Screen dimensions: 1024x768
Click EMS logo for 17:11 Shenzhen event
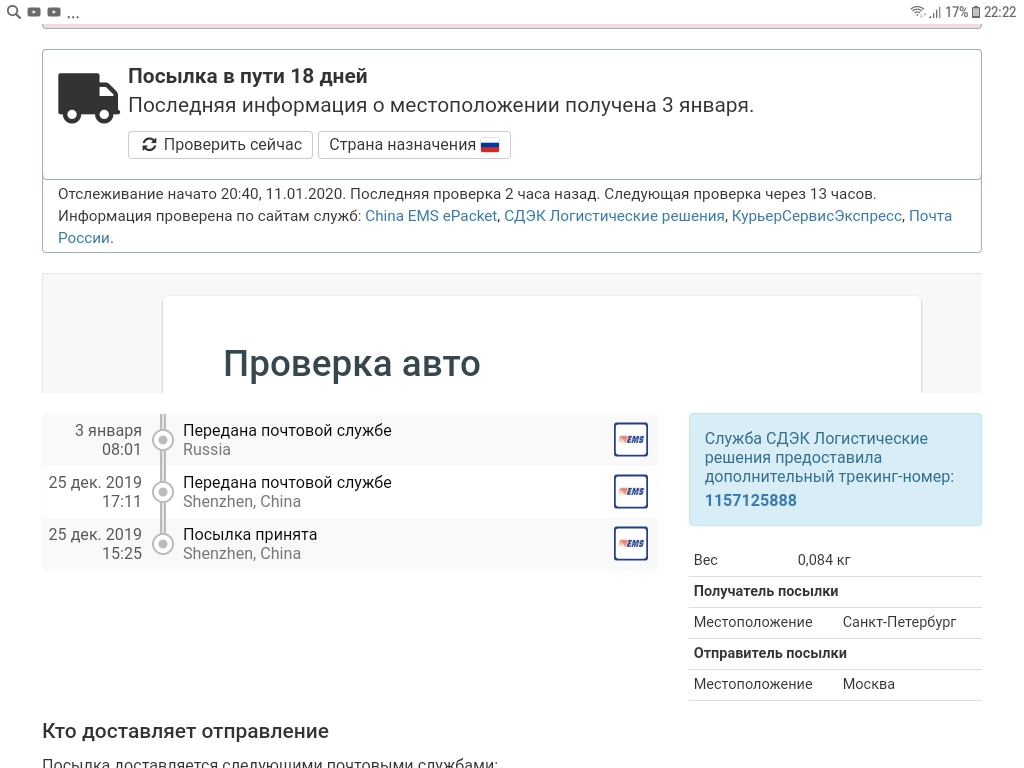[630, 492]
